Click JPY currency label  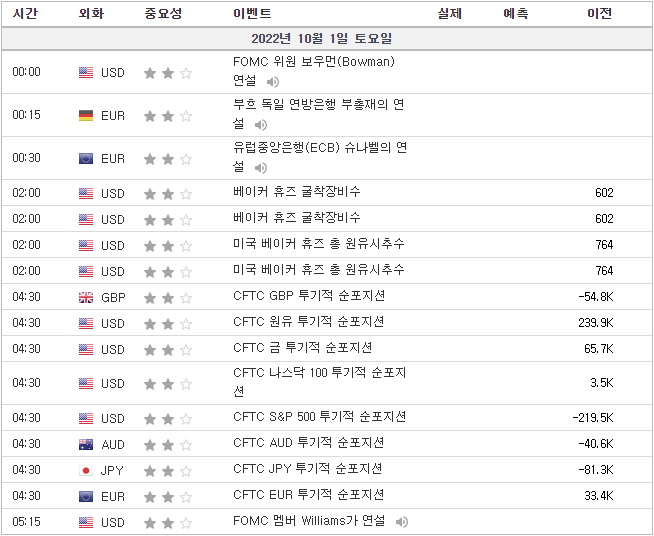pos(112,471)
